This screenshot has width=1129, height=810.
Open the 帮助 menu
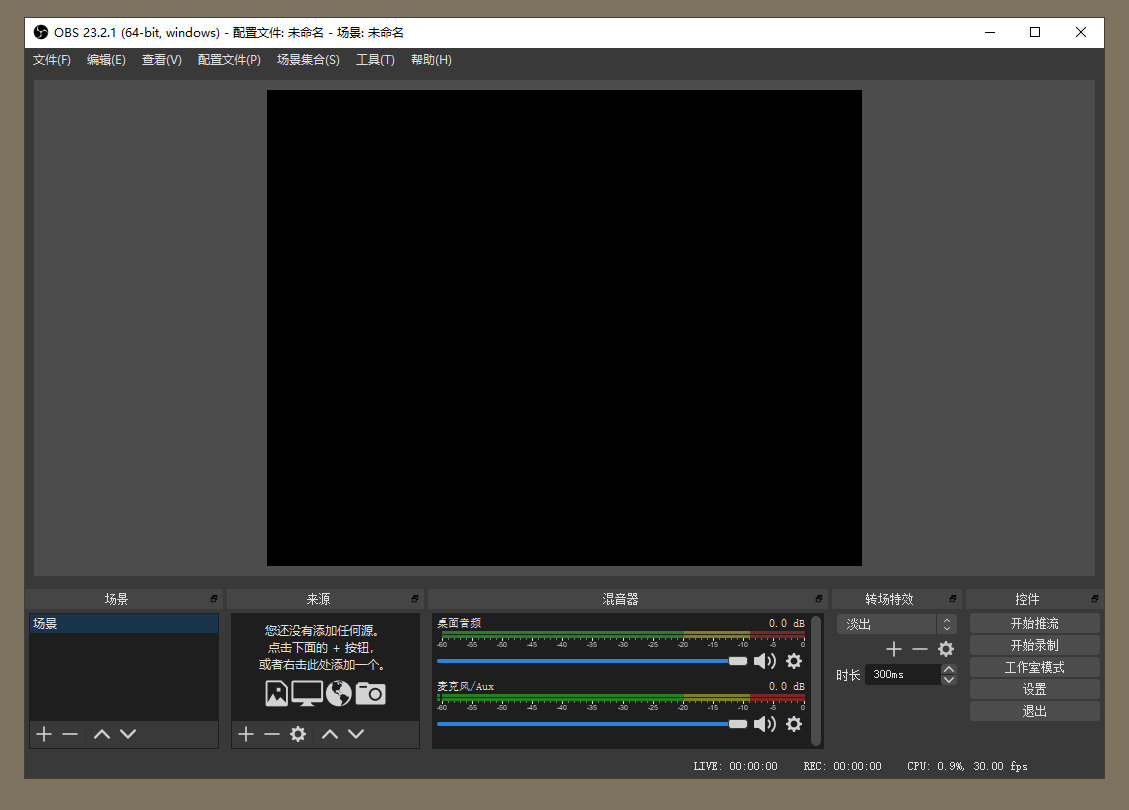[x=431, y=60]
